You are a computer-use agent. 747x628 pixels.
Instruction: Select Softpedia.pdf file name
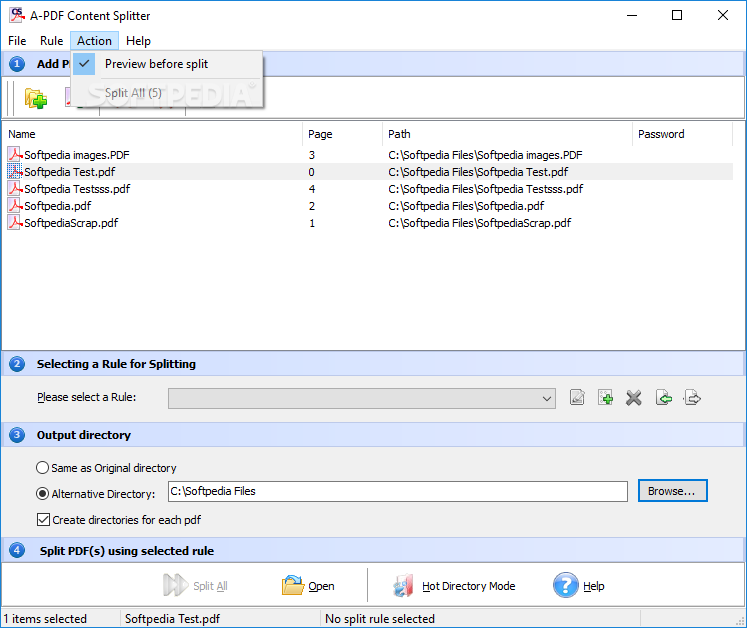pyautogui.click(x=58, y=206)
